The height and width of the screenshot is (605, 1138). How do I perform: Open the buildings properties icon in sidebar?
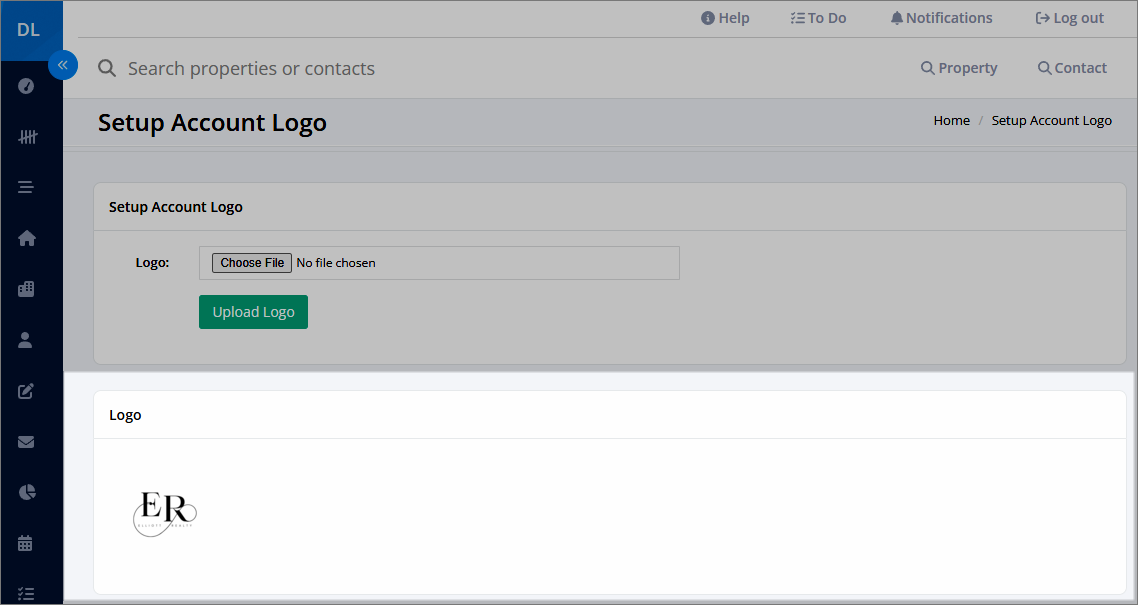click(x=25, y=288)
